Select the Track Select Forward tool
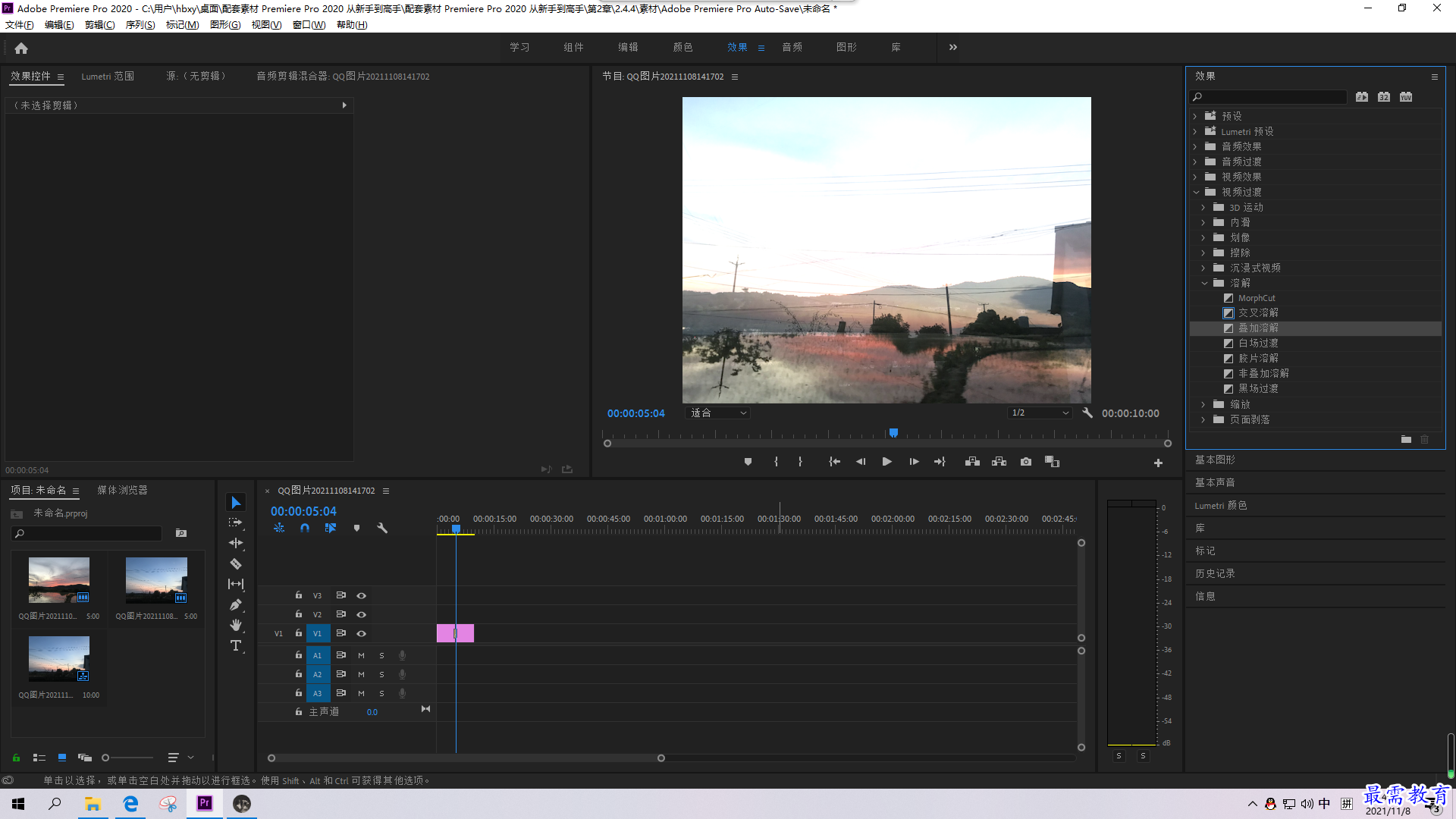The width and height of the screenshot is (1456, 819). click(236, 522)
